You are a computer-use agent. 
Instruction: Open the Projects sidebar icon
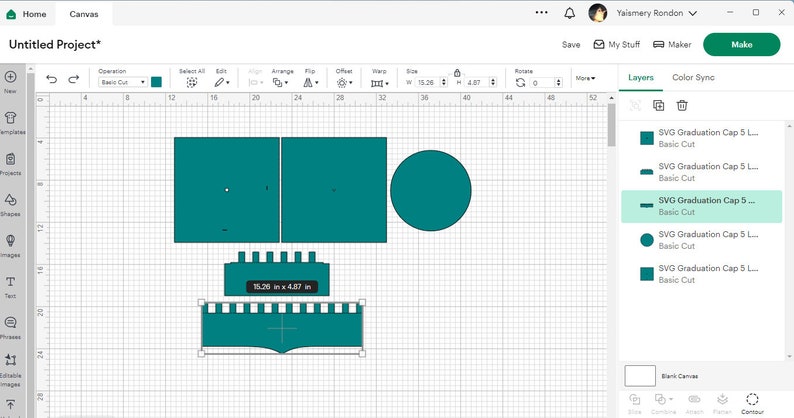[x=10, y=159]
